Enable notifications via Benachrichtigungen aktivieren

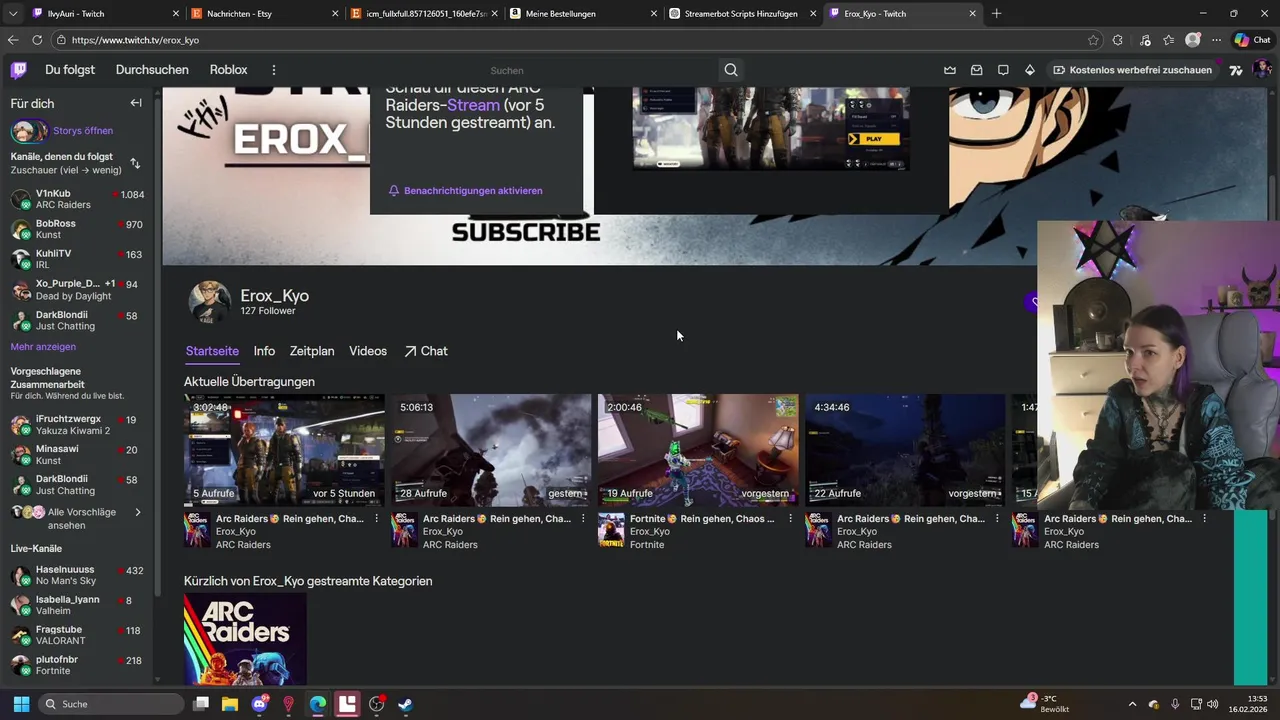(x=465, y=191)
